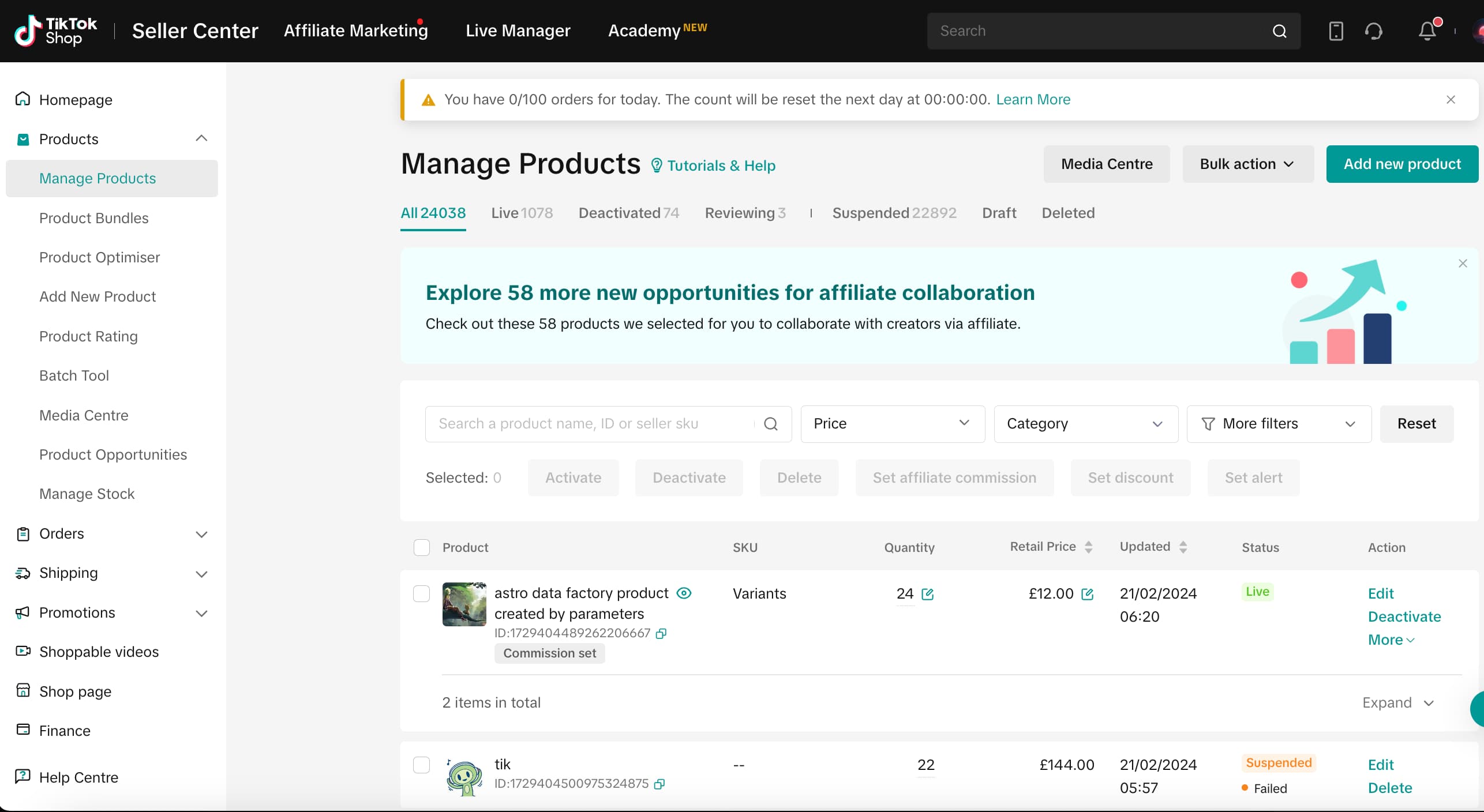This screenshot has width=1484, height=812.
Task: Open the Learn More link in the warning
Action: point(1033,100)
